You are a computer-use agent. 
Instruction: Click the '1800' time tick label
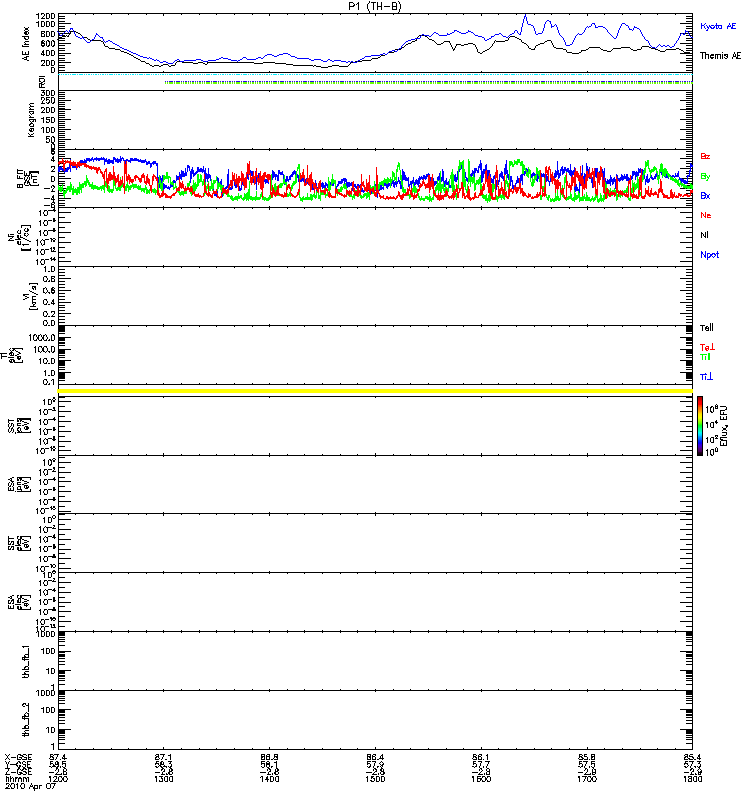click(x=693, y=779)
